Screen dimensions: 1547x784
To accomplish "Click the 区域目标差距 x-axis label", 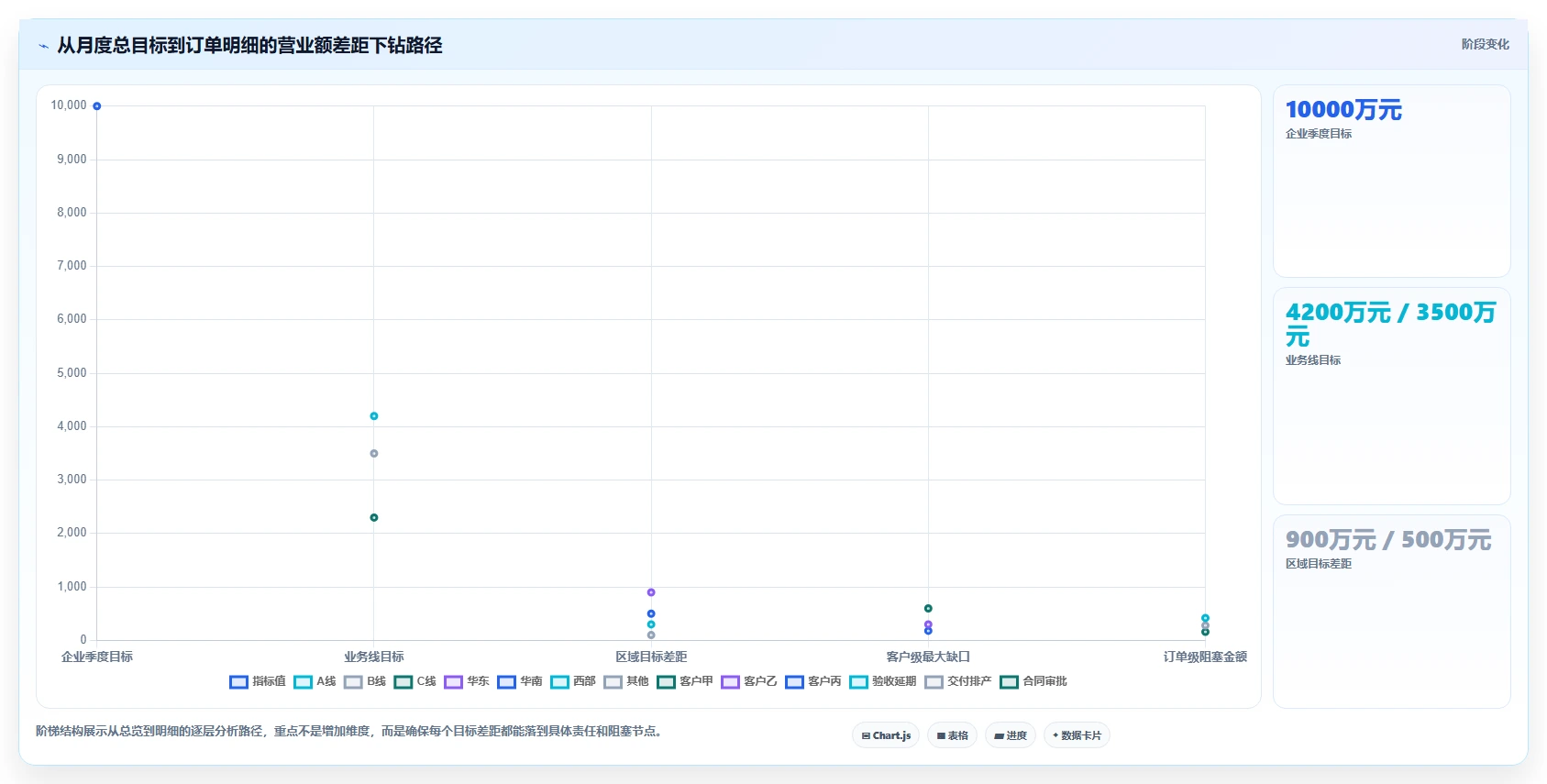I will click(x=651, y=657).
